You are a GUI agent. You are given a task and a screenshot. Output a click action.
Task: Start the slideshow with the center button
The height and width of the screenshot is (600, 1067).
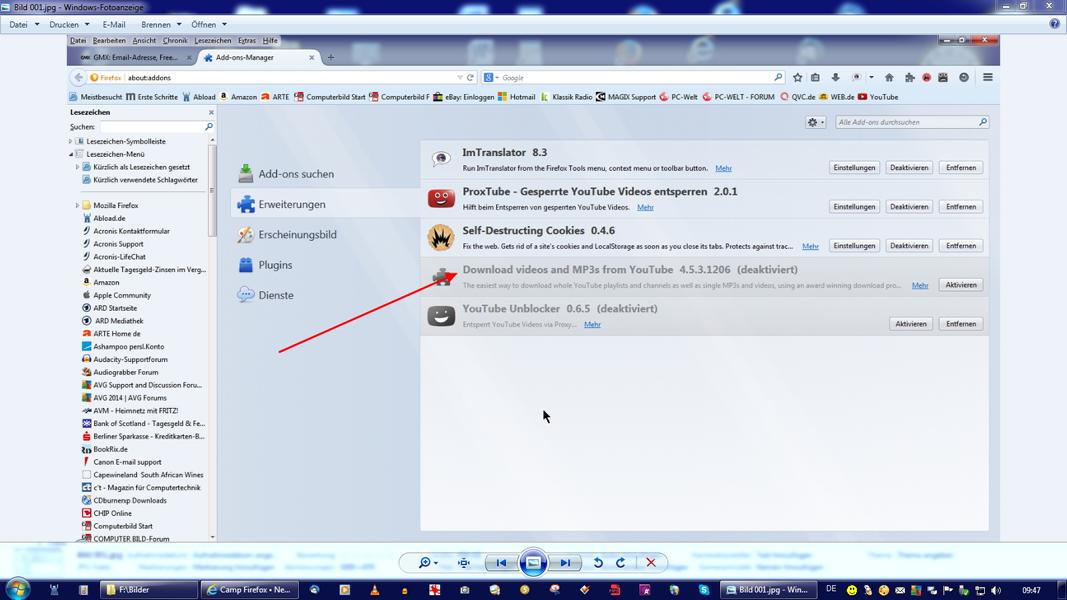tap(533, 563)
